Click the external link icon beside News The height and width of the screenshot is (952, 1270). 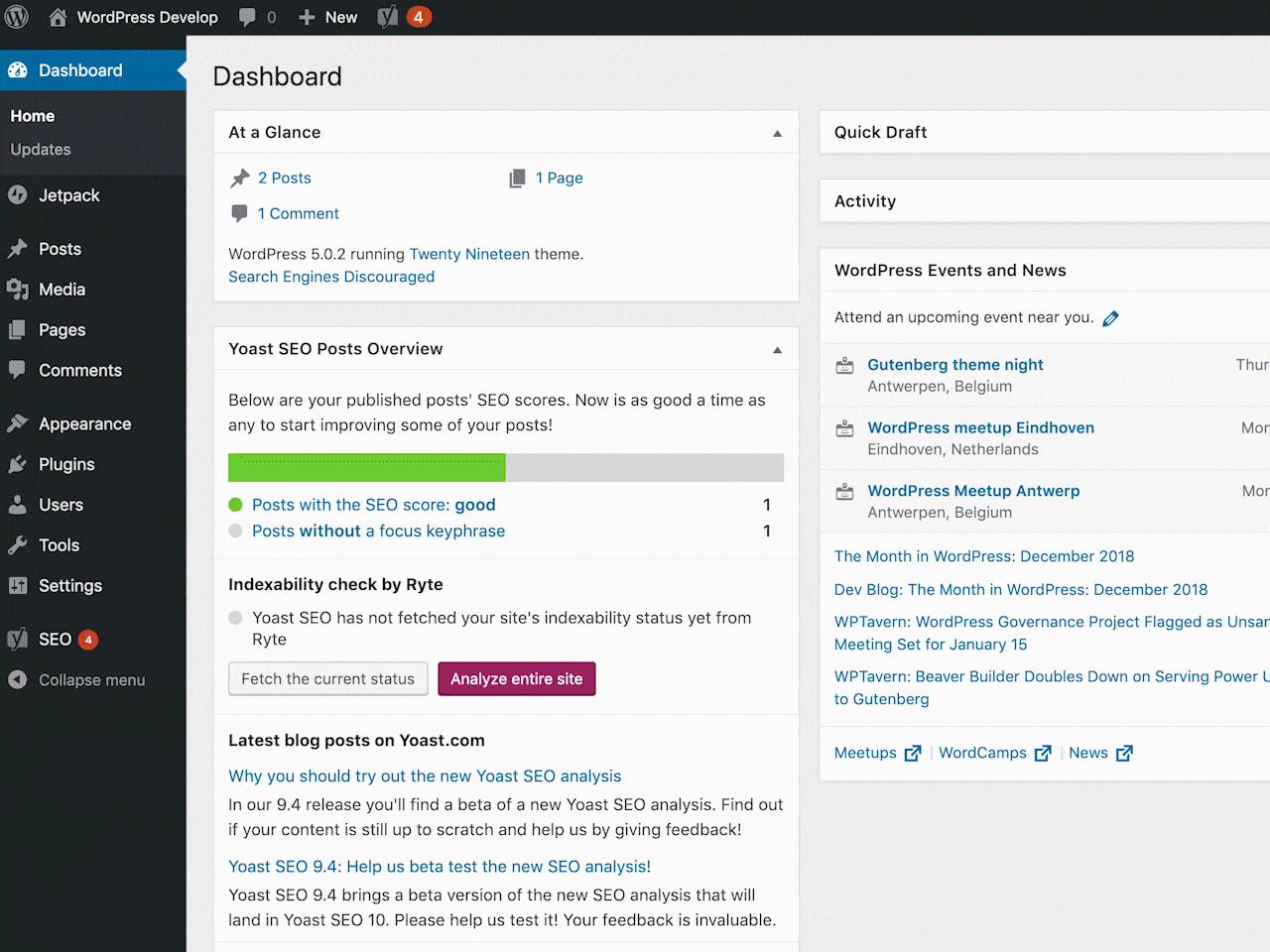[x=1124, y=754]
